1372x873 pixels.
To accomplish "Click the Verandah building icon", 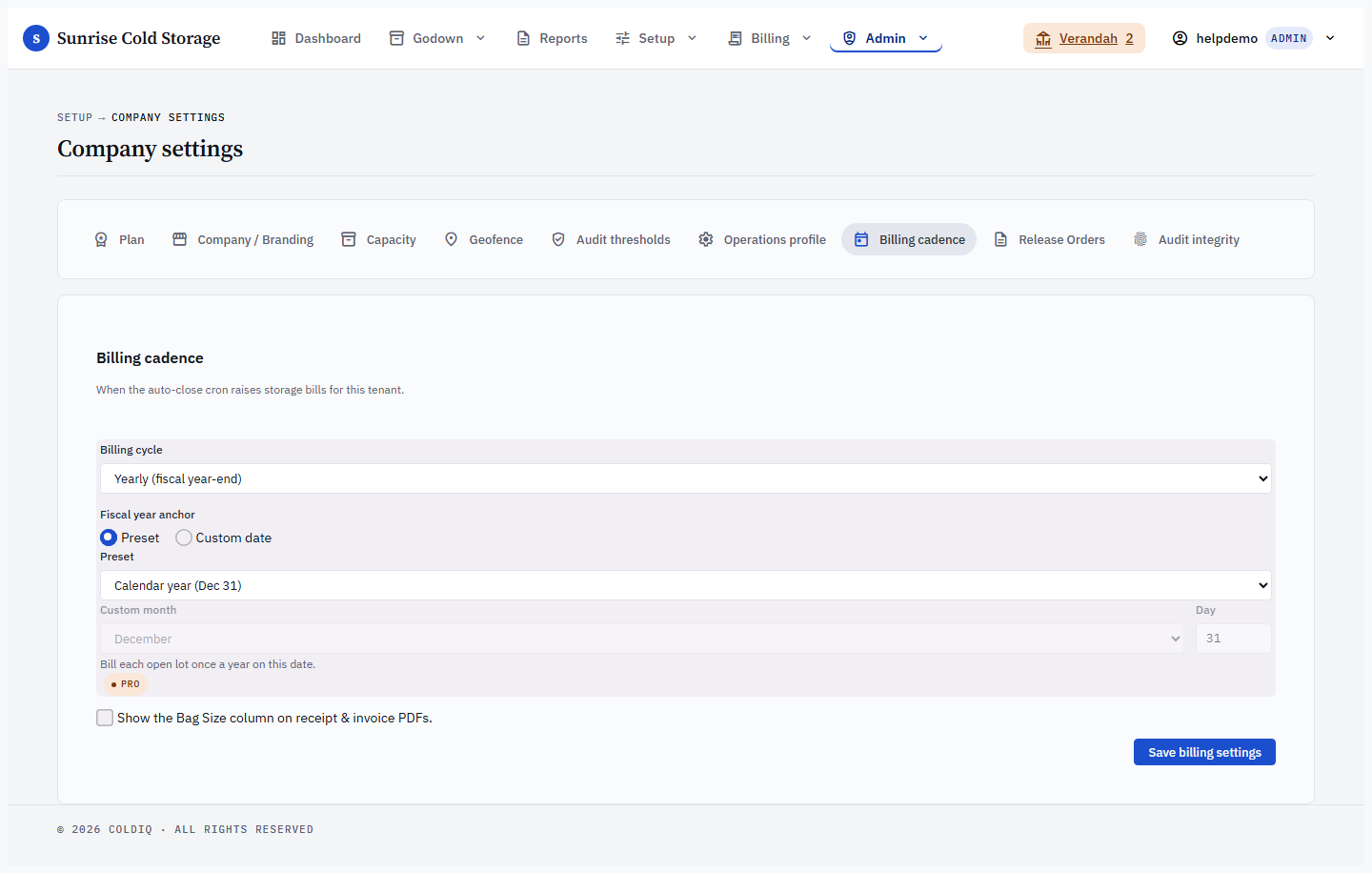I will point(1043,38).
